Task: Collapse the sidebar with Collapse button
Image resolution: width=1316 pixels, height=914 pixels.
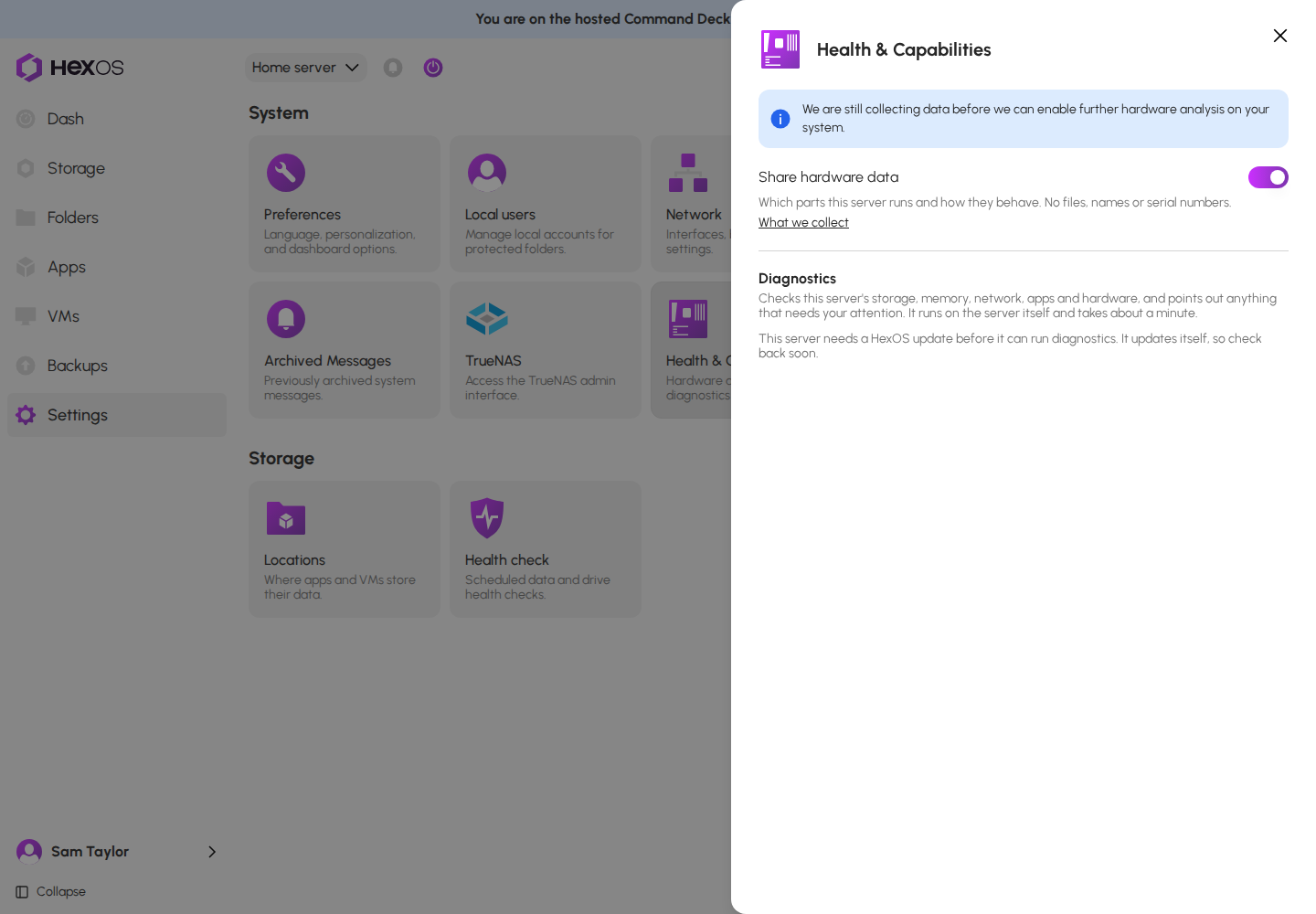Action: click(x=51, y=892)
